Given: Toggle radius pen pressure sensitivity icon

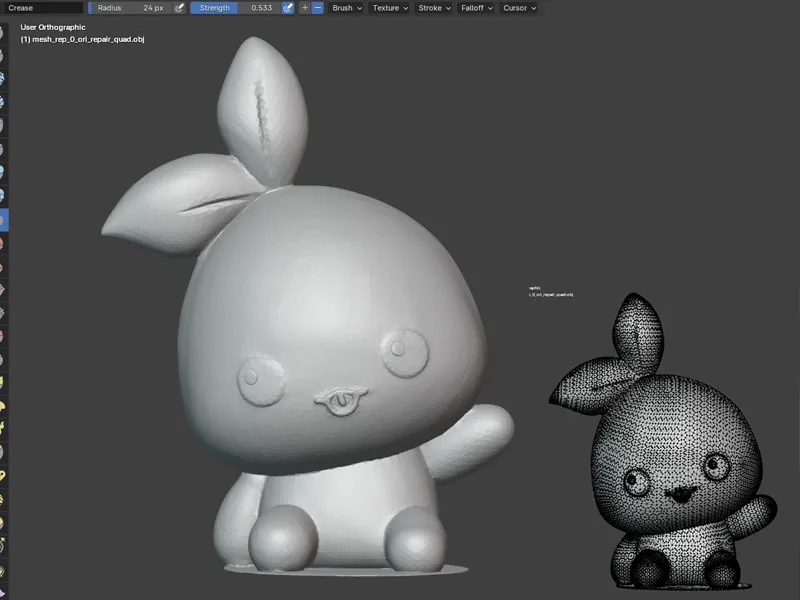Looking at the screenshot, I should [179, 8].
